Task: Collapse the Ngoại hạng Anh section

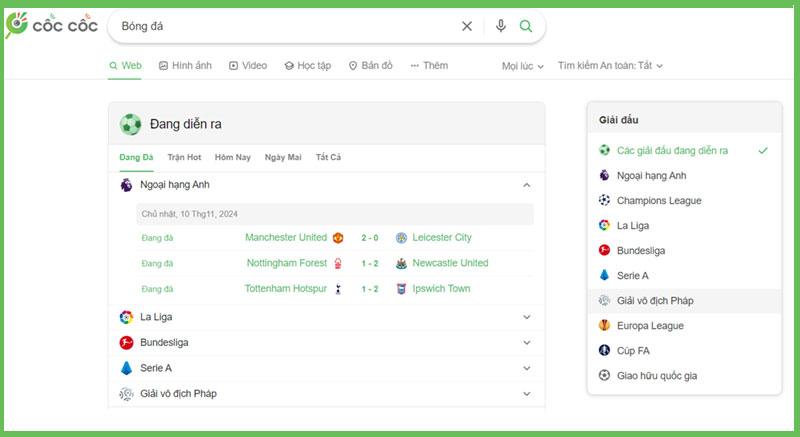Action: click(x=527, y=185)
